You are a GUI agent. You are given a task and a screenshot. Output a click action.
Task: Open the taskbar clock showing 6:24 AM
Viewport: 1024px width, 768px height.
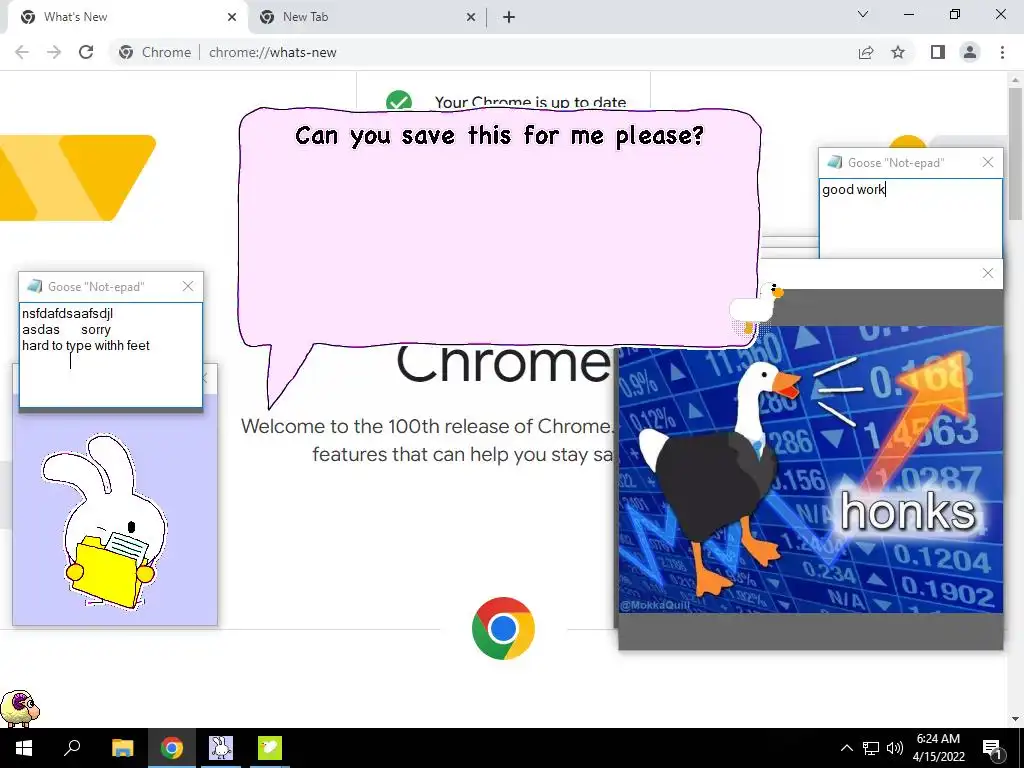tap(938, 748)
